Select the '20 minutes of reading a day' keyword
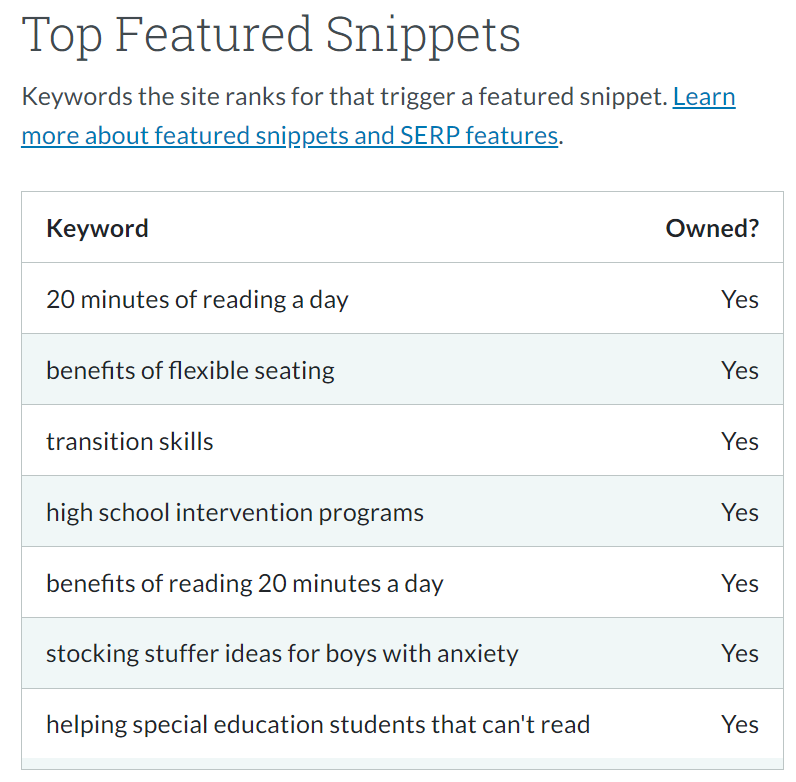Viewport: 796px width, 782px height. [197, 299]
